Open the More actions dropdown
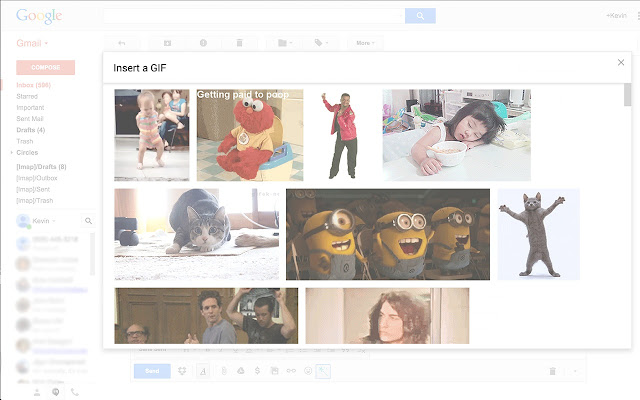This screenshot has width=640, height=400. tap(365, 43)
